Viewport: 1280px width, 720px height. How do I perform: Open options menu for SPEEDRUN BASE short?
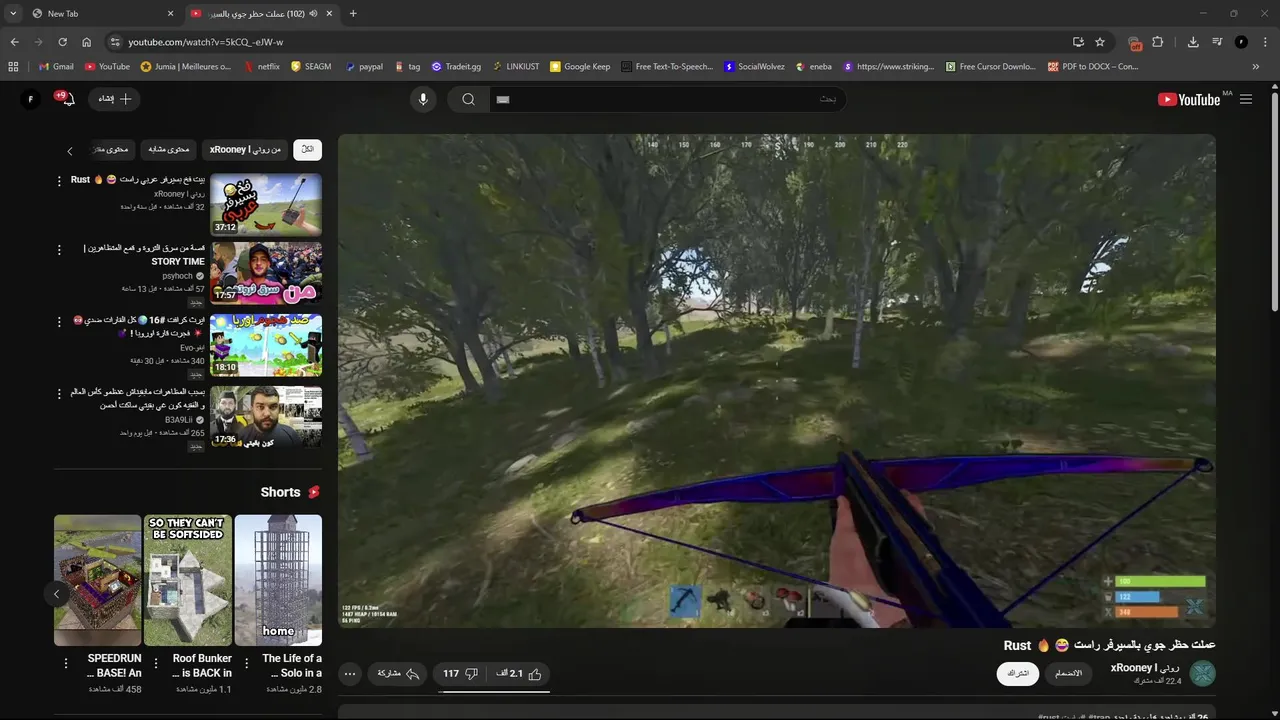(x=66, y=663)
